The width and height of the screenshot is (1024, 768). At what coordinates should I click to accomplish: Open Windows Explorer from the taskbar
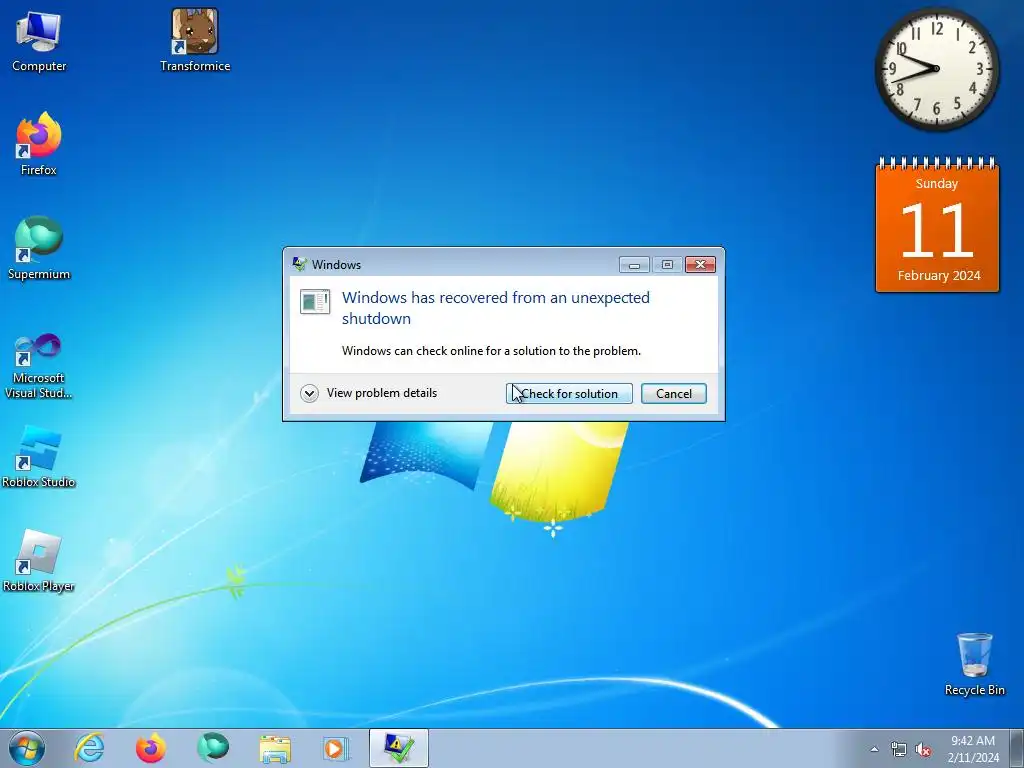point(275,748)
